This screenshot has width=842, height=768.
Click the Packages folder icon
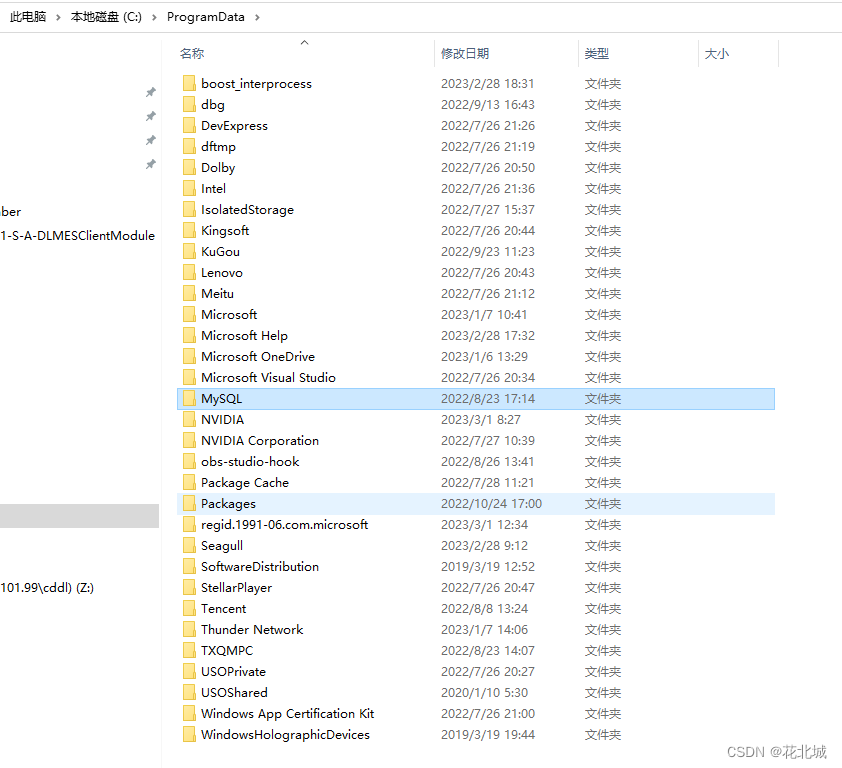click(x=189, y=503)
